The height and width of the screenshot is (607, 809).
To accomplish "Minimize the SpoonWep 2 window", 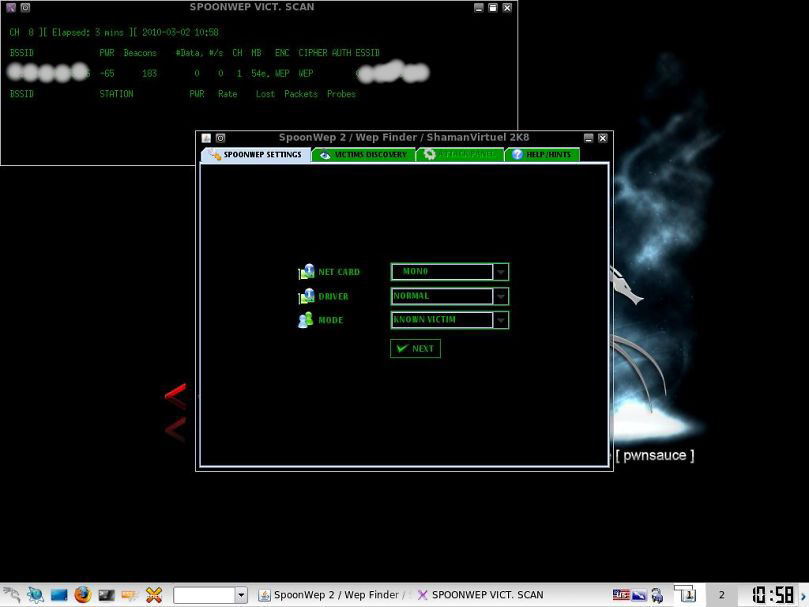I will tap(589, 138).
